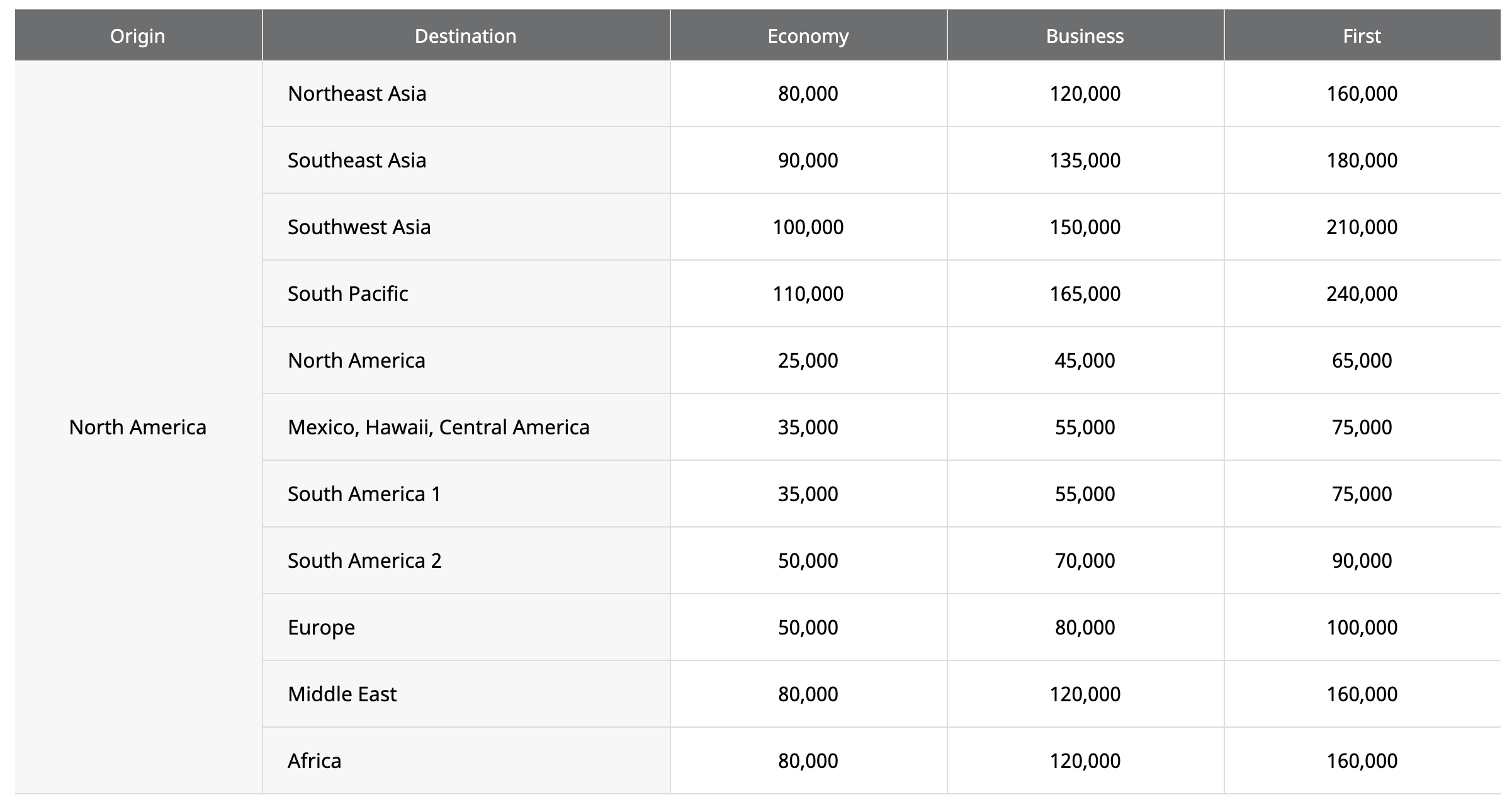Image resolution: width=1512 pixels, height=802 pixels.
Task: Click the First column header
Action: click(x=1362, y=36)
